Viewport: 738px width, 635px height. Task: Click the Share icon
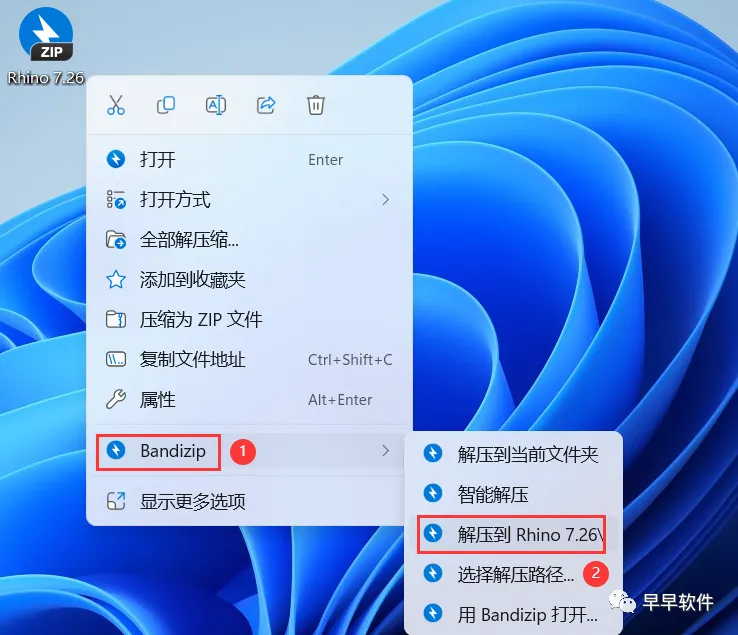click(x=266, y=105)
